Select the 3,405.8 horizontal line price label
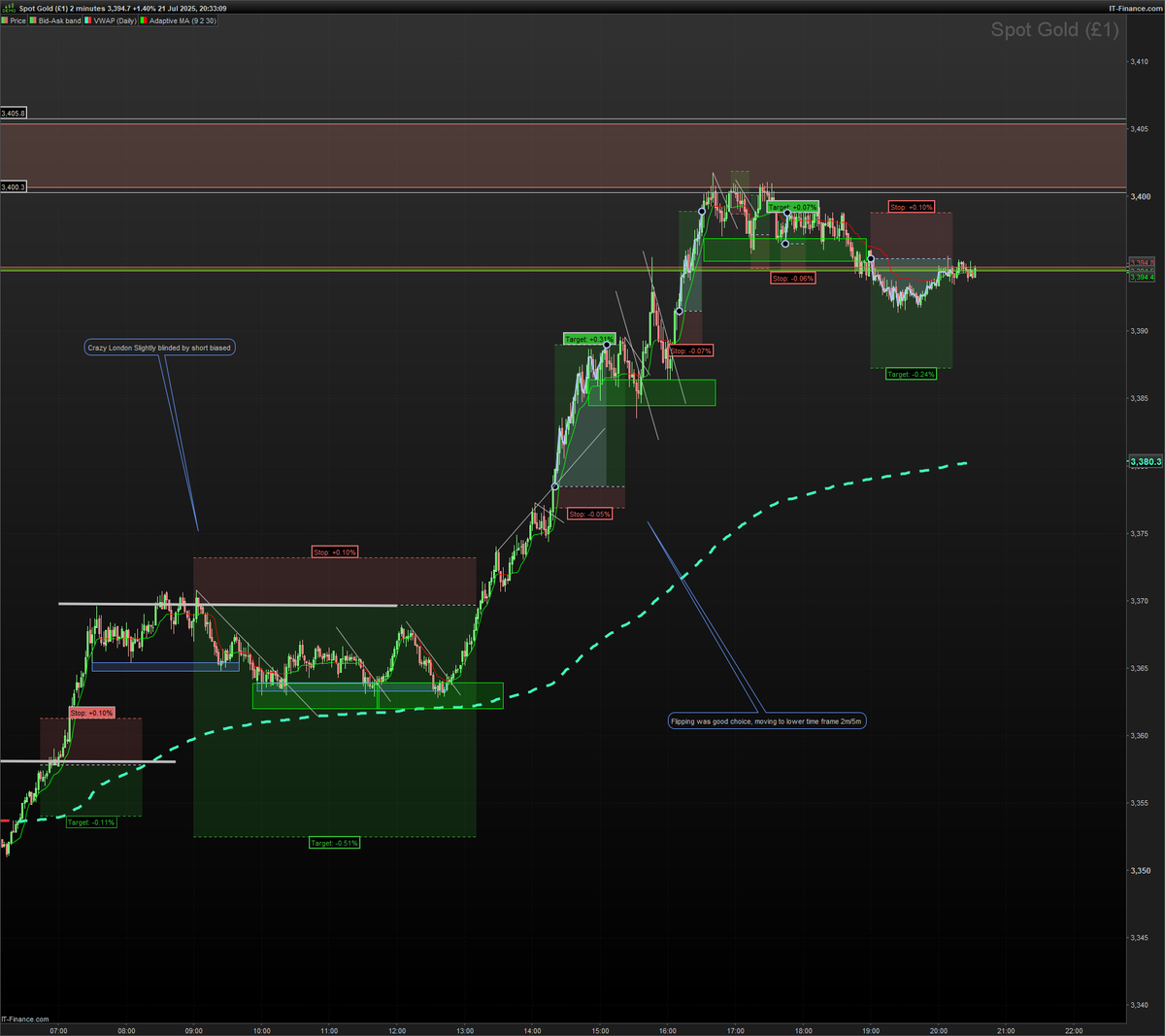The image size is (1165, 1036). [x=14, y=114]
